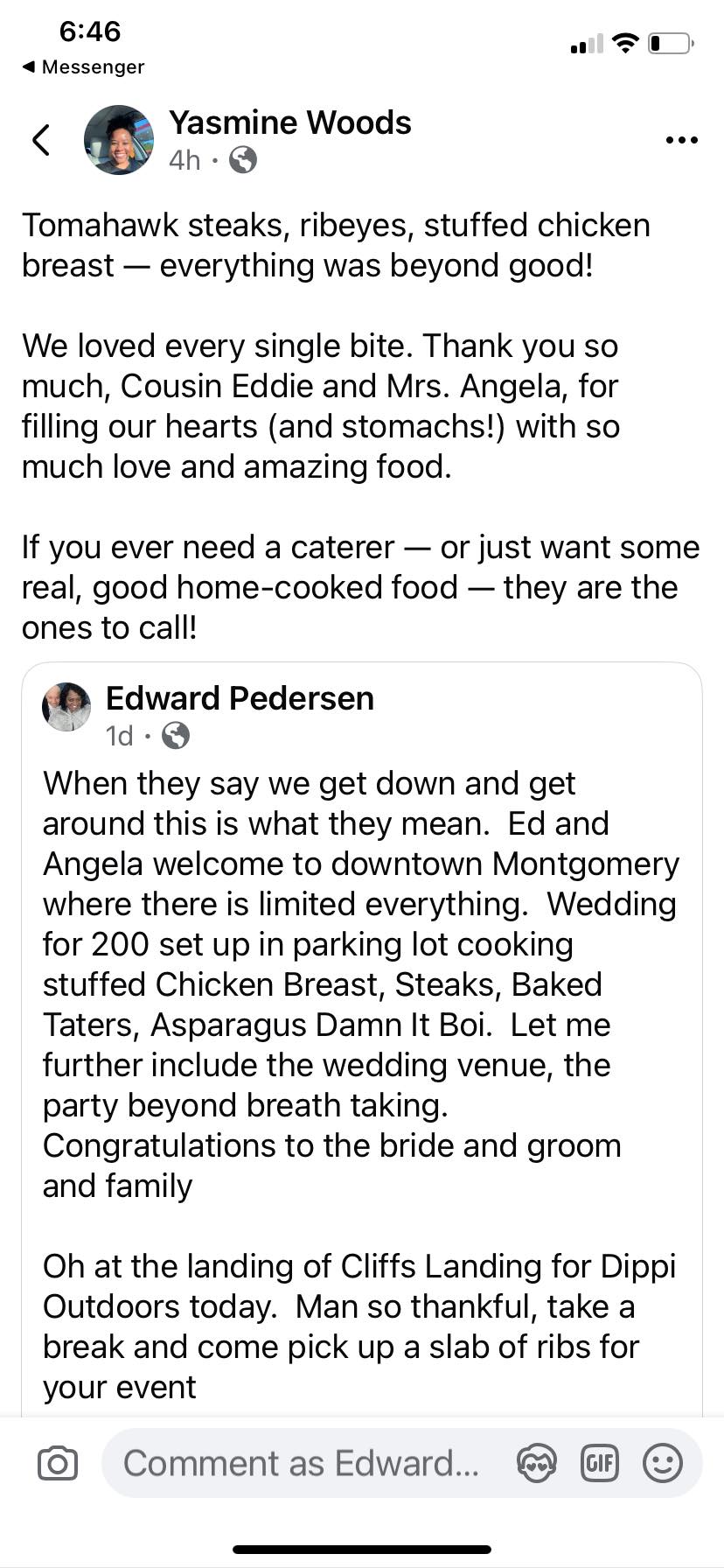724x1568 pixels.
Task: Open the avatar sticker picker icon
Action: click(536, 1463)
